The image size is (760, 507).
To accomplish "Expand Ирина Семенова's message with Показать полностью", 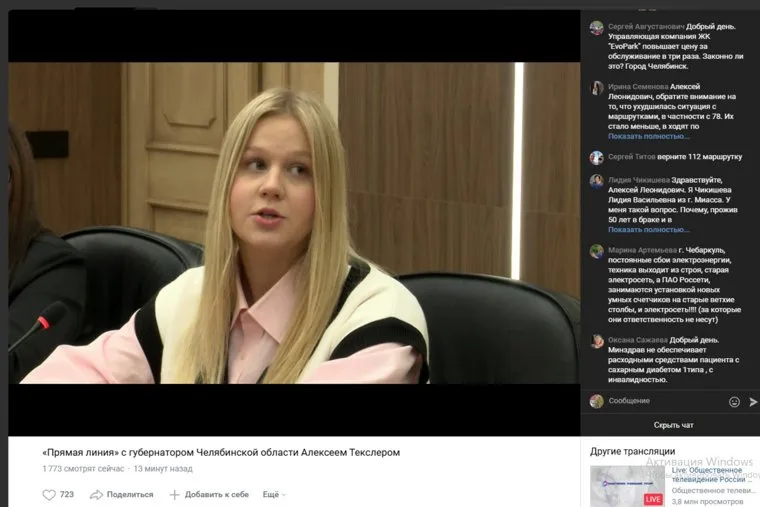I will point(647,136).
